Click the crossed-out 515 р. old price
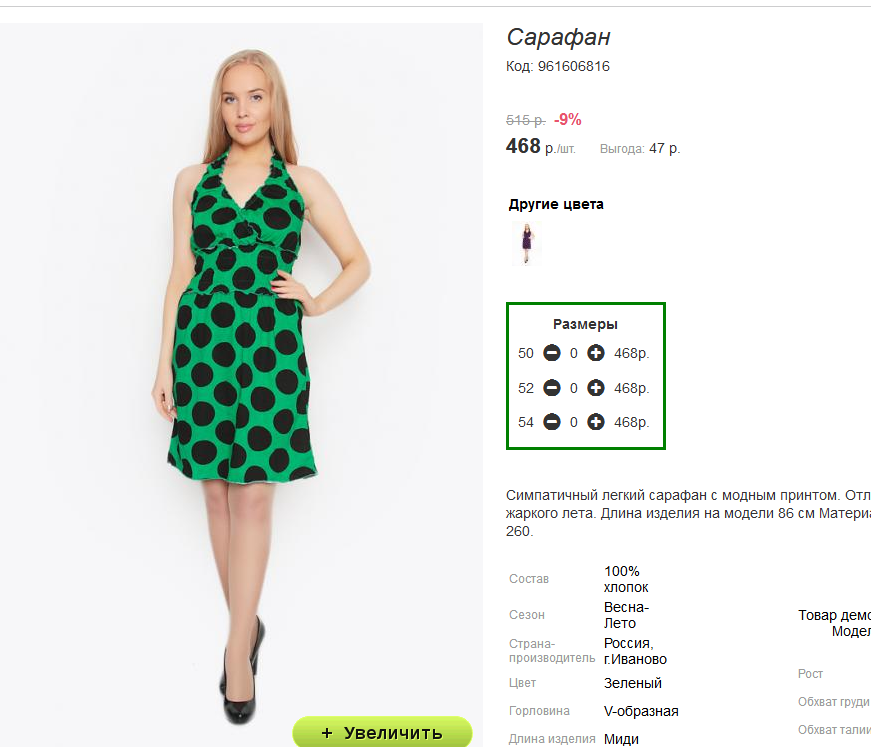Viewport: 871px width, 747px height. click(x=525, y=120)
